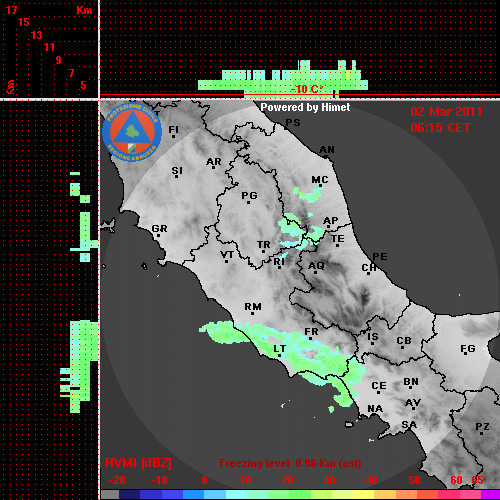Click the SI city label on map
The image size is (500, 500).
[177, 171]
